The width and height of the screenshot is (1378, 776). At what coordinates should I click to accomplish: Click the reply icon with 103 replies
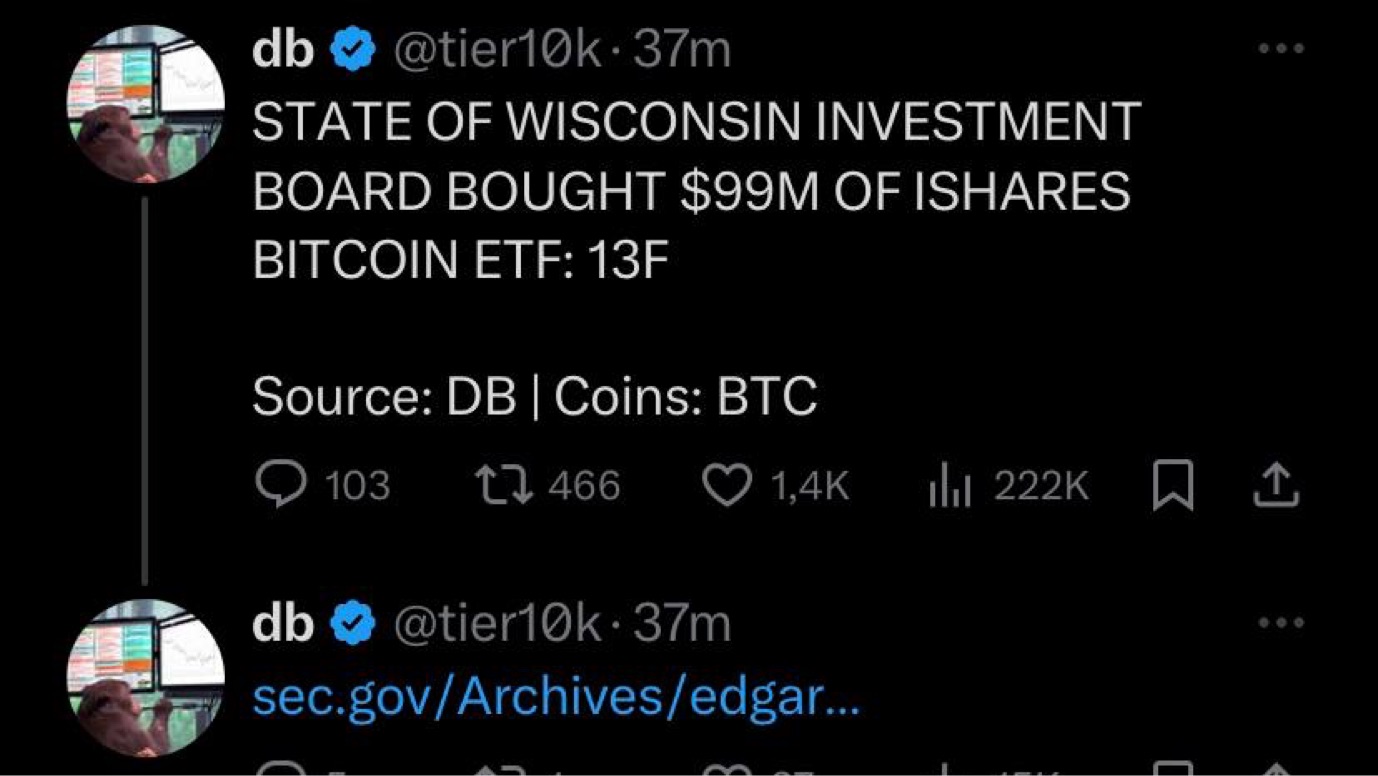[273, 486]
